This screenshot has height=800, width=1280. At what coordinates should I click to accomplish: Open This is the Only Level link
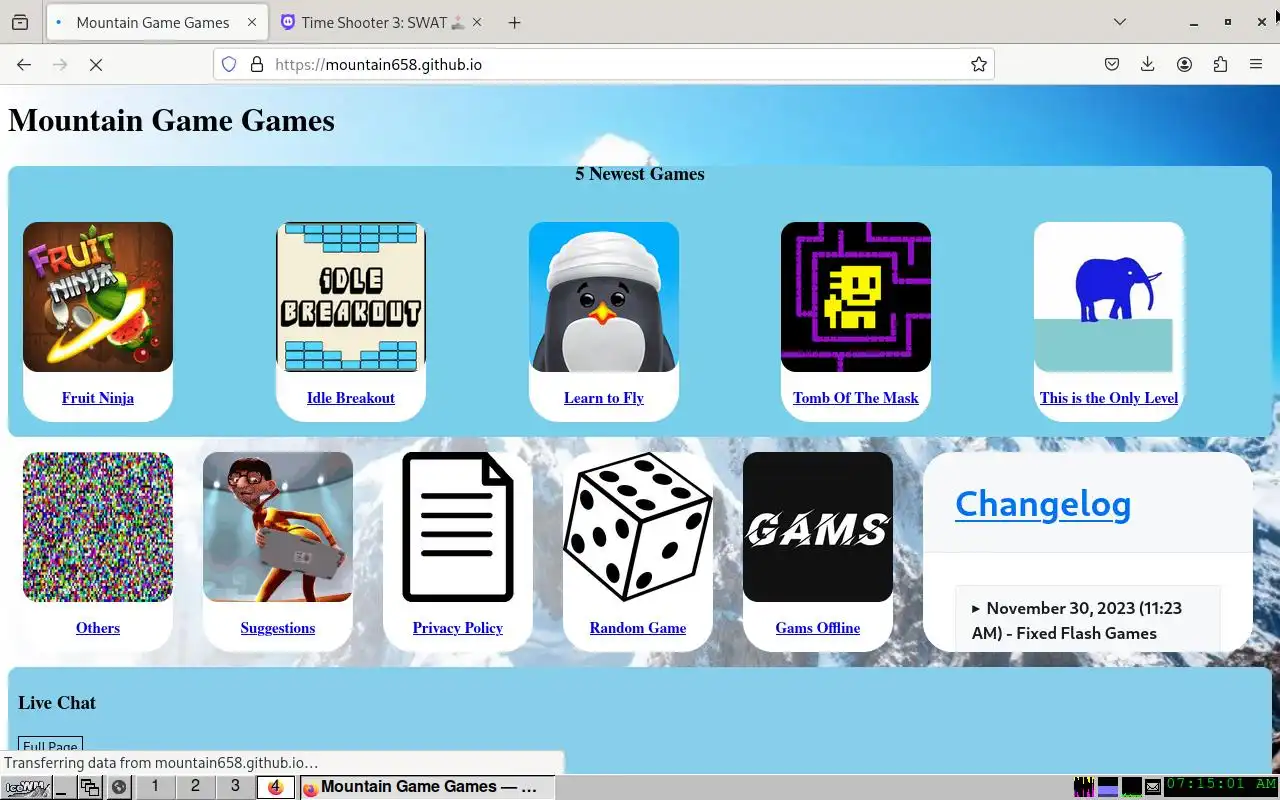point(1109,398)
